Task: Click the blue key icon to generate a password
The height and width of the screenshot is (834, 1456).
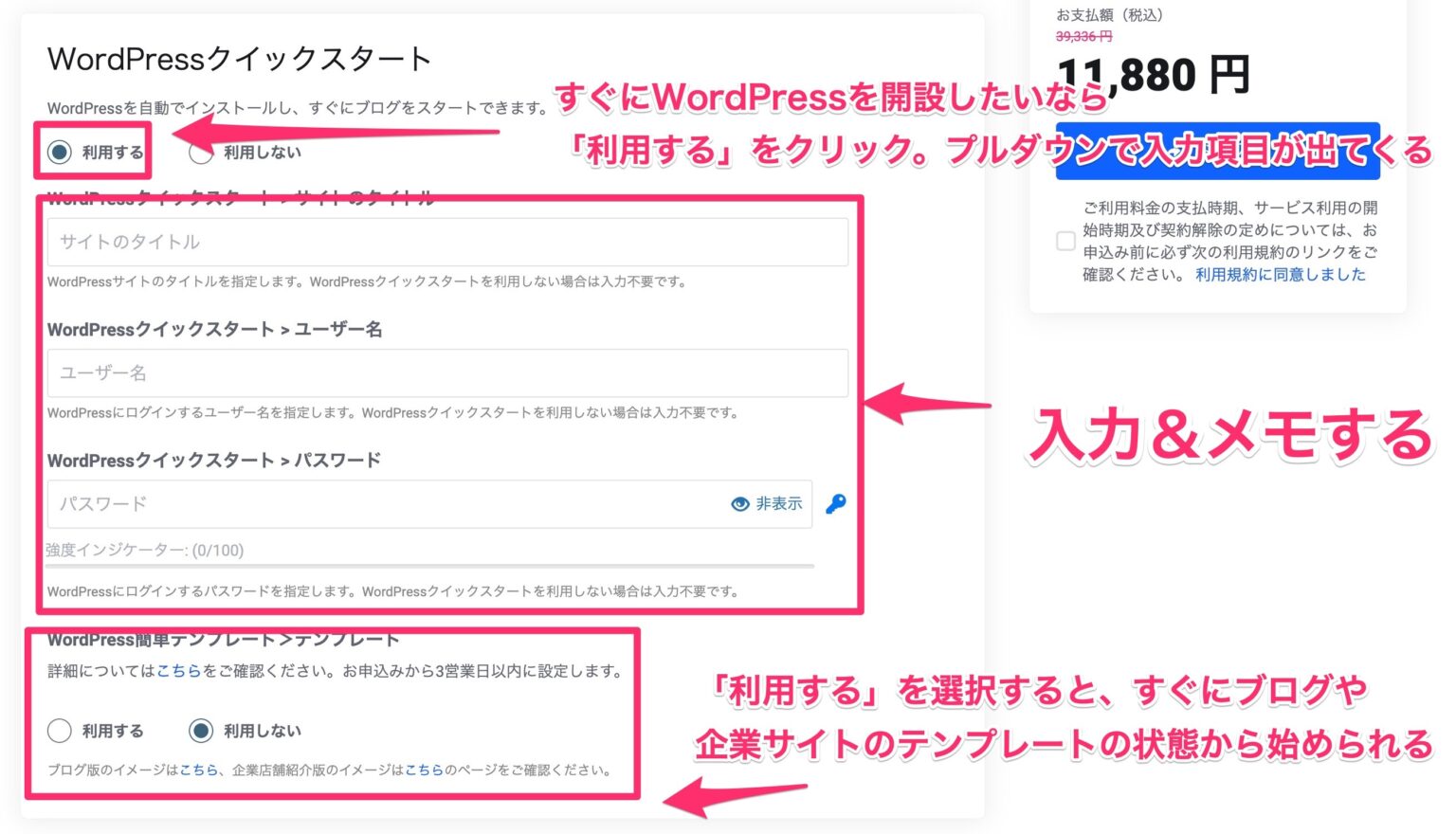Action: click(835, 504)
